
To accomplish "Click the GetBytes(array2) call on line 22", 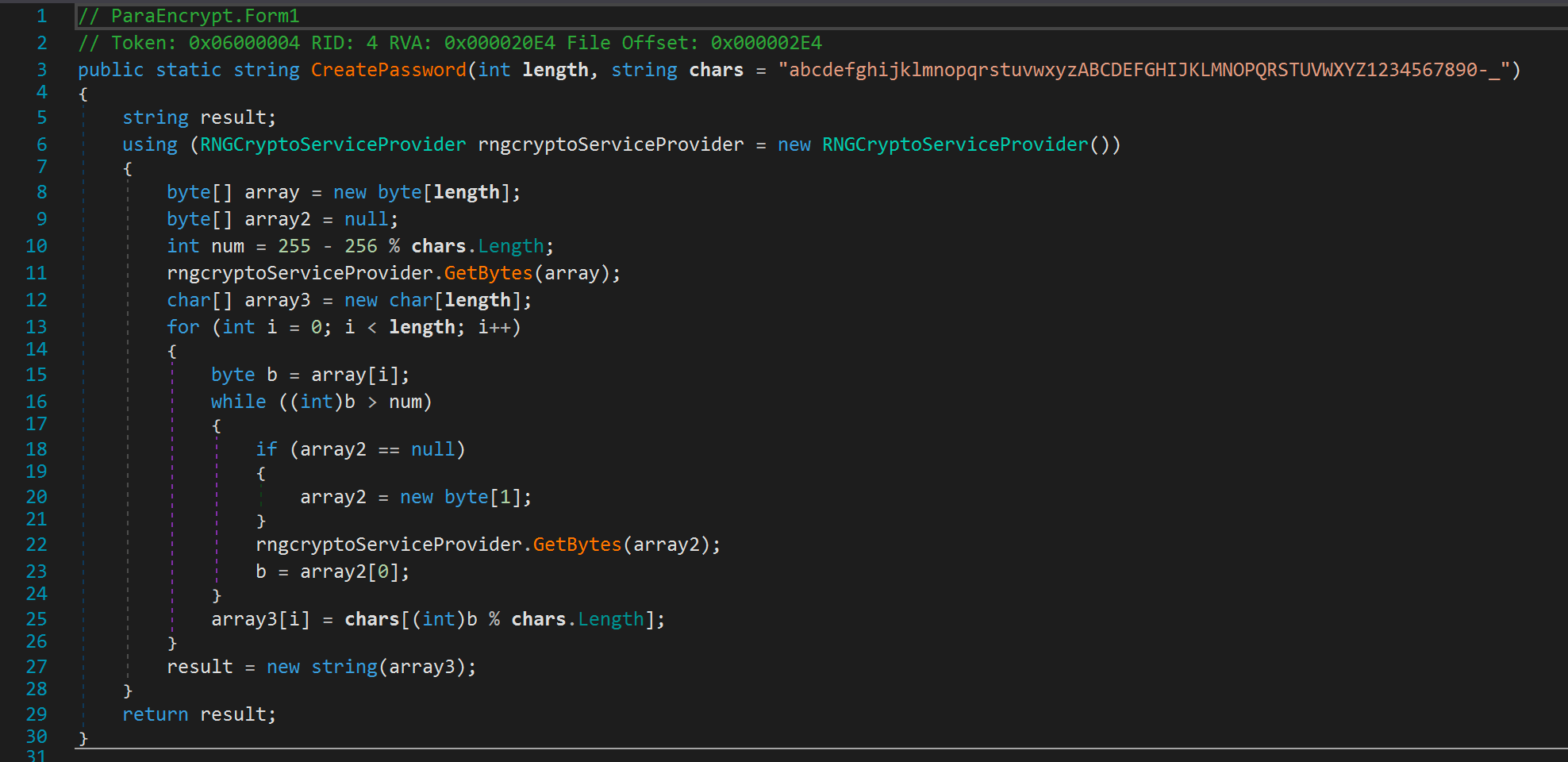I will coord(577,545).
